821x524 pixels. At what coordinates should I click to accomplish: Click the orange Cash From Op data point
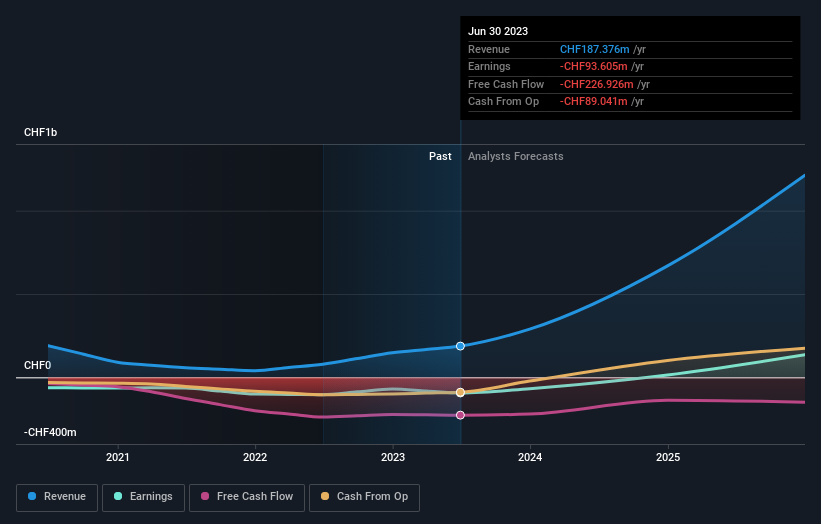[460, 393]
